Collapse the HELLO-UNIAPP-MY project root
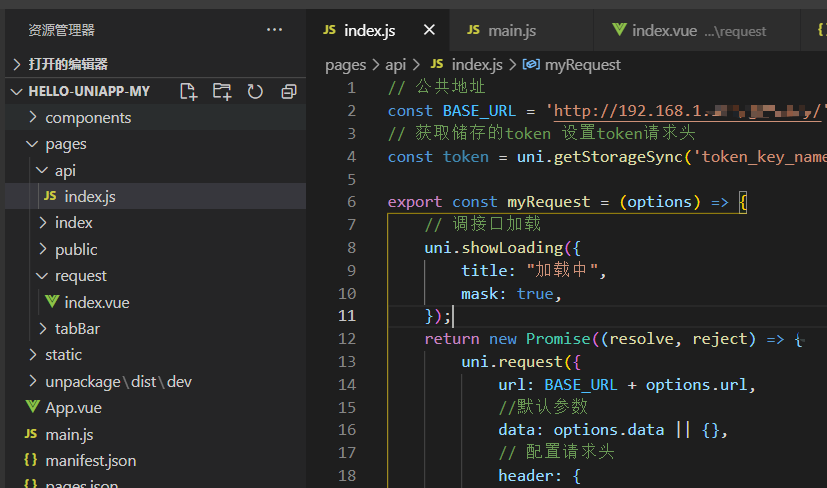This screenshot has width=827, height=488. pyautogui.click(x=17, y=91)
